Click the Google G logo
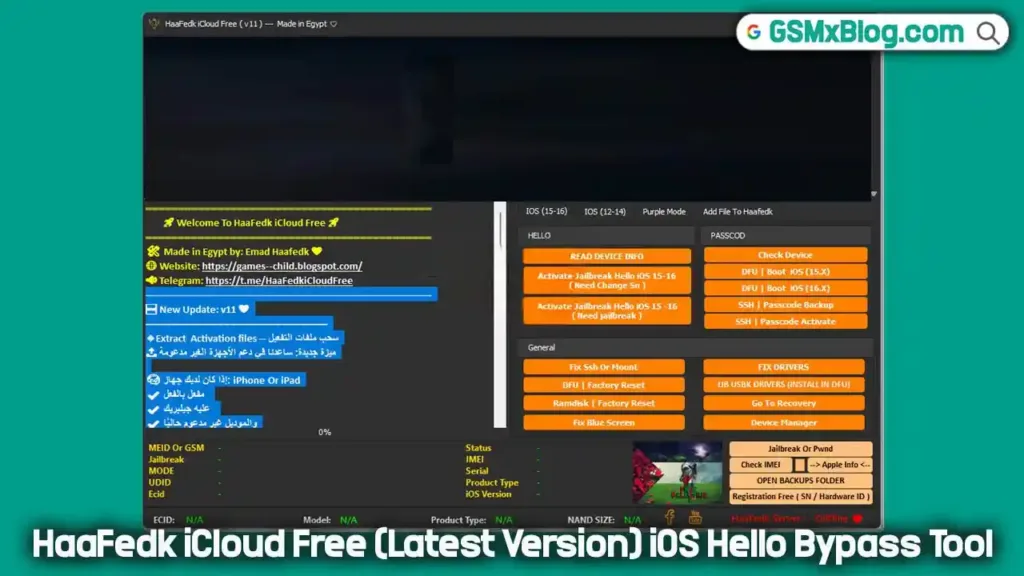Viewport: 1024px width, 576px height. [754, 32]
